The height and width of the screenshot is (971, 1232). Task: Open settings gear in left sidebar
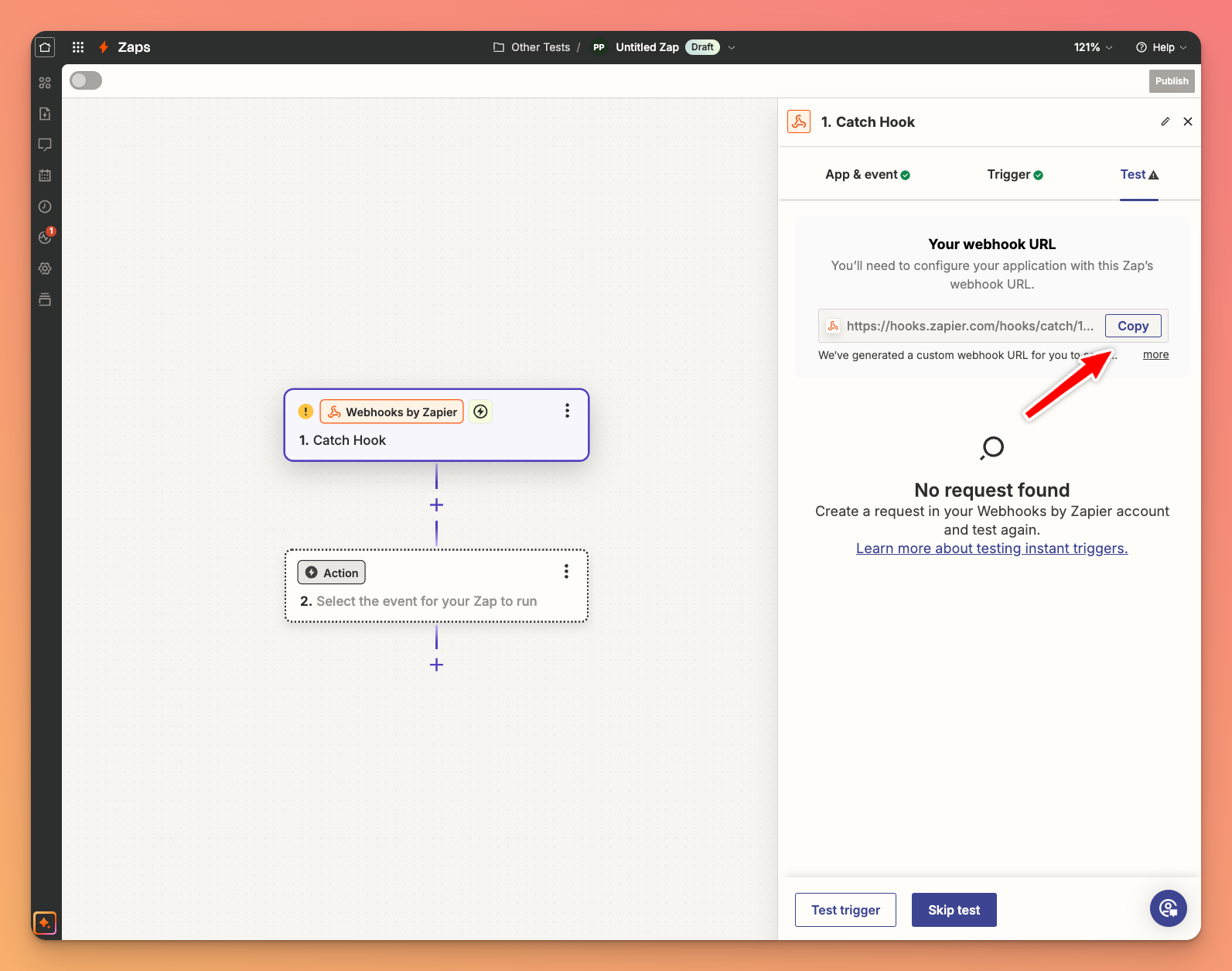(45, 268)
